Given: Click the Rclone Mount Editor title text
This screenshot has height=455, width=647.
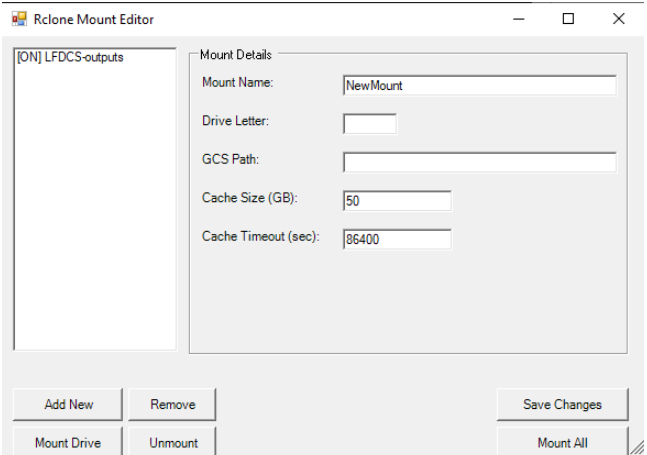Looking at the screenshot, I should coord(94,19).
